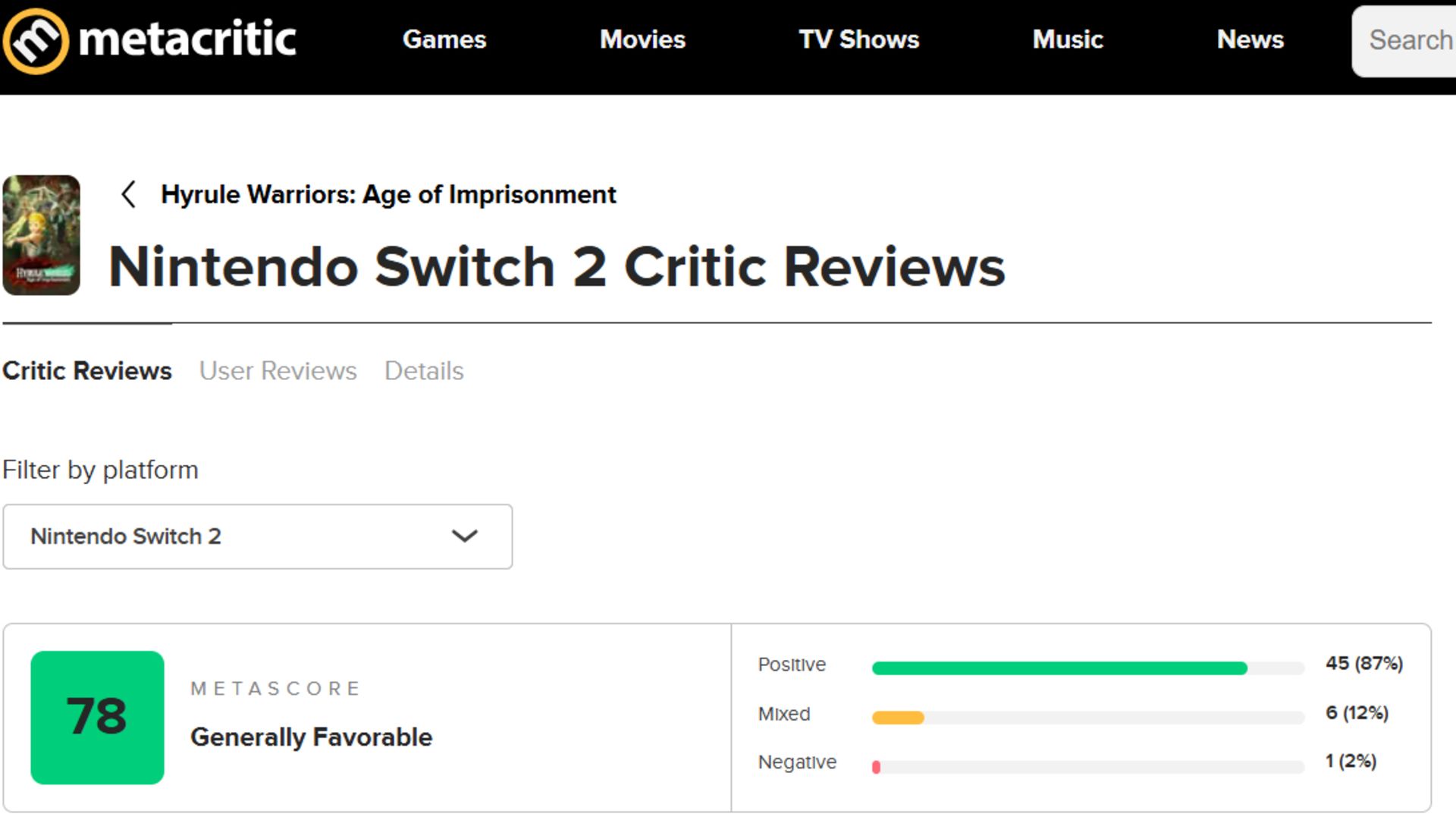
Task: Switch to the User Reviews tab
Action: click(x=278, y=371)
